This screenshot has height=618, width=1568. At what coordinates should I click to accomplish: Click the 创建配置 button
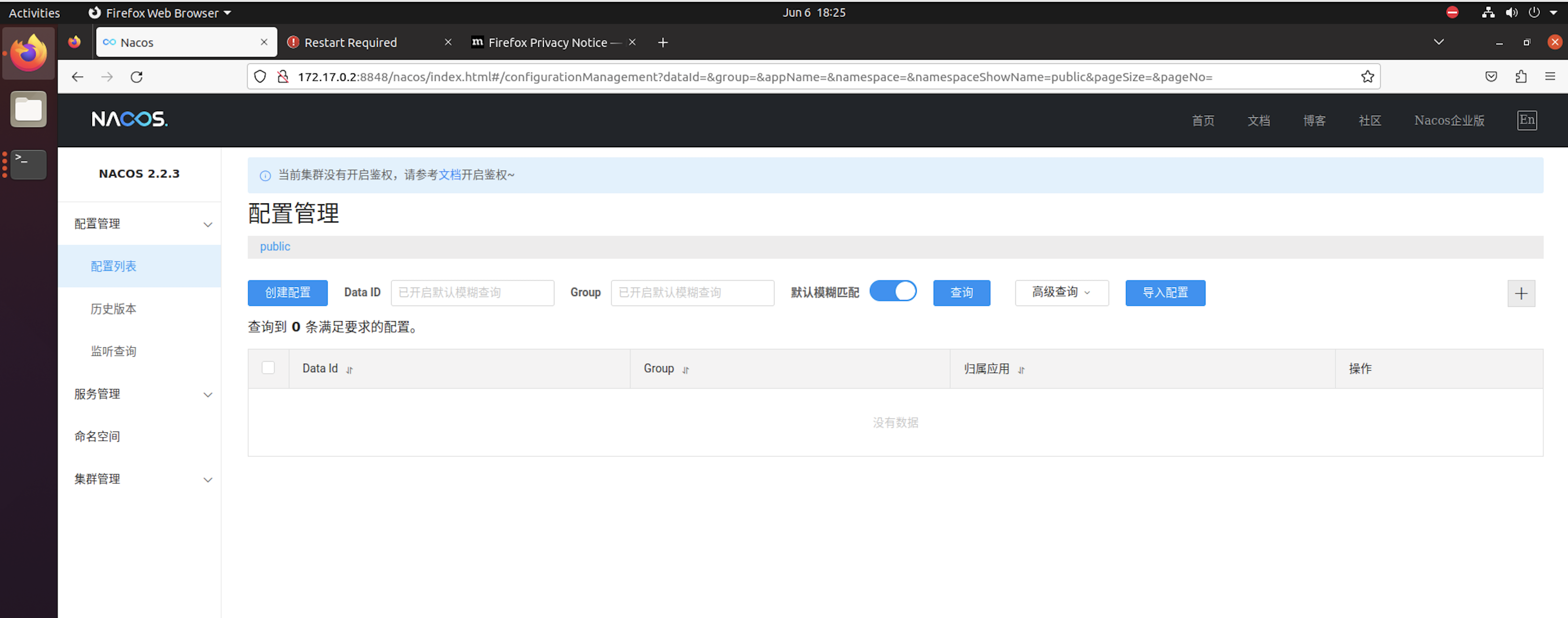tap(288, 293)
